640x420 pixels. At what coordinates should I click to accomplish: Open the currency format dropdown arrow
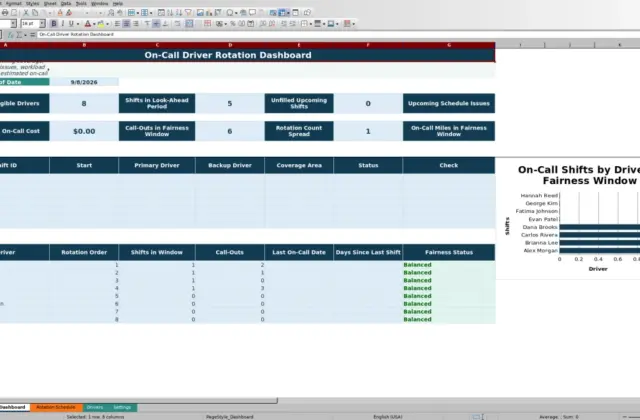225,24
